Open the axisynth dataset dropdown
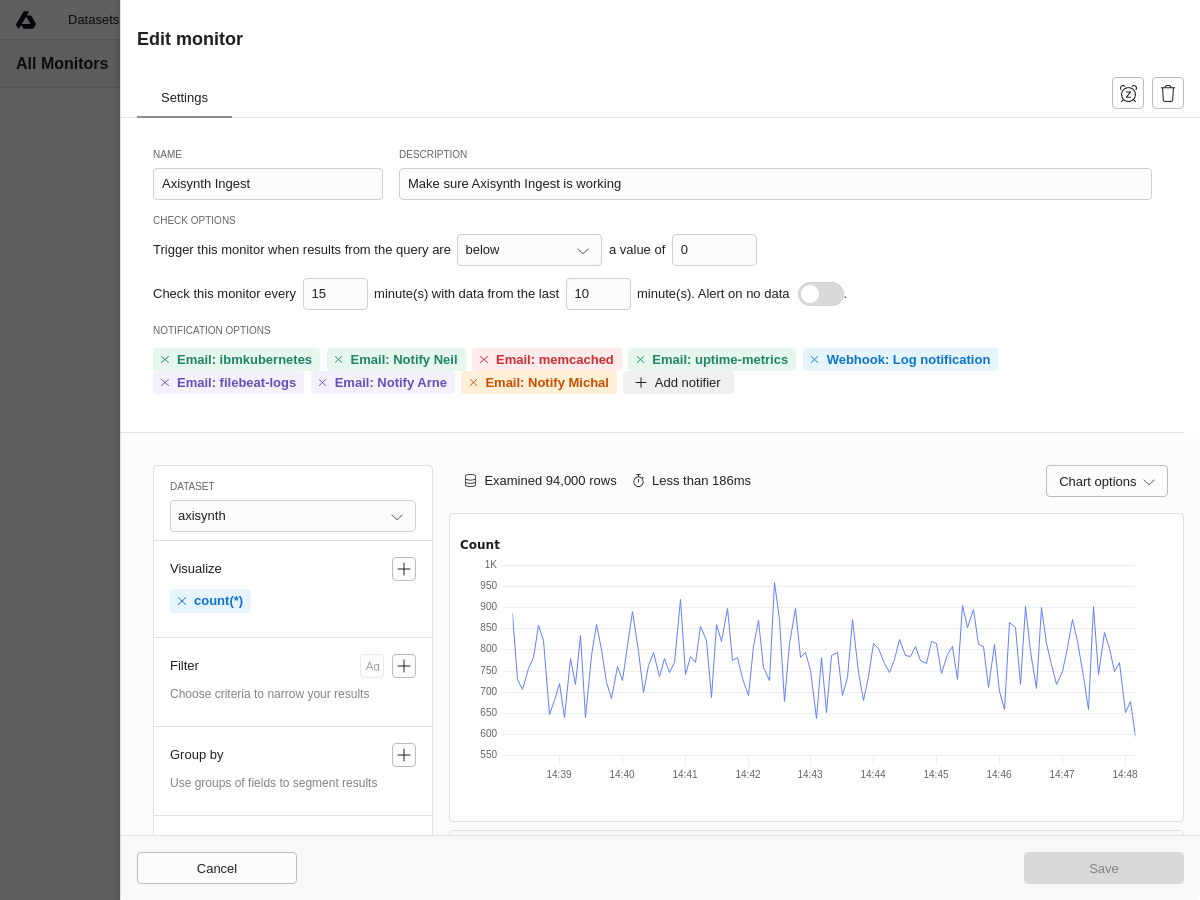The height and width of the screenshot is (900, 1200). [292, 516]
